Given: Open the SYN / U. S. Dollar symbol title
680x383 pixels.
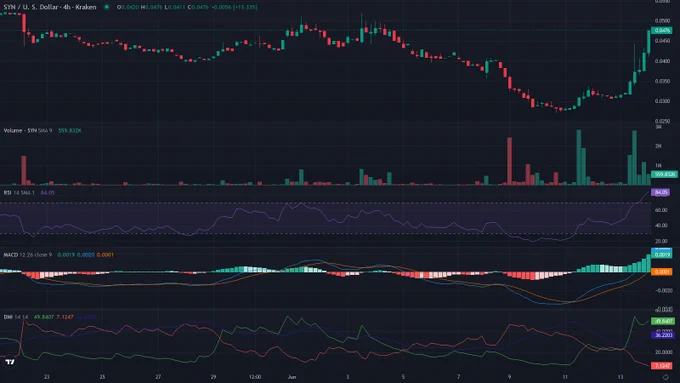Looking at the screenshot, I should (x=50, y=7).
